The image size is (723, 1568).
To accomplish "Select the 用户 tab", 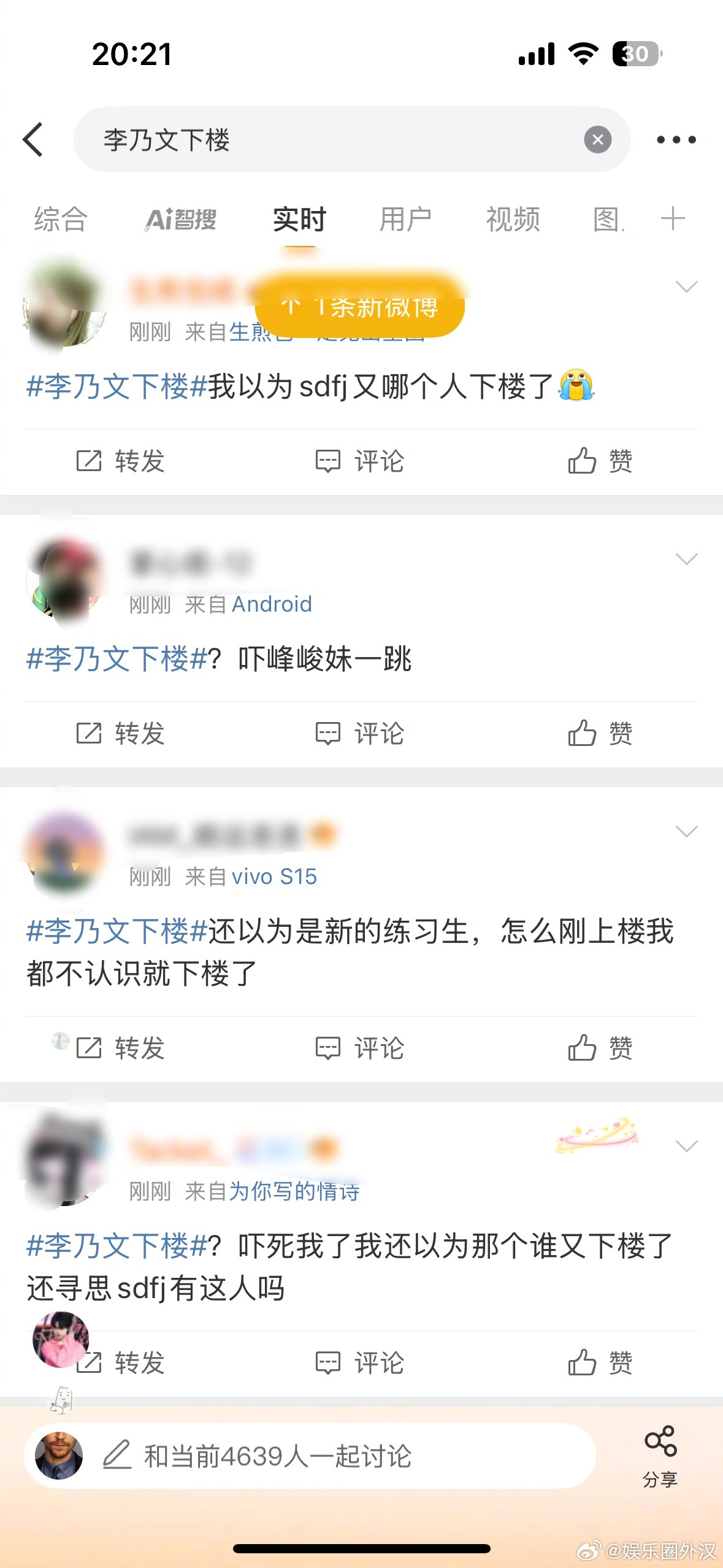I will 405,220.
